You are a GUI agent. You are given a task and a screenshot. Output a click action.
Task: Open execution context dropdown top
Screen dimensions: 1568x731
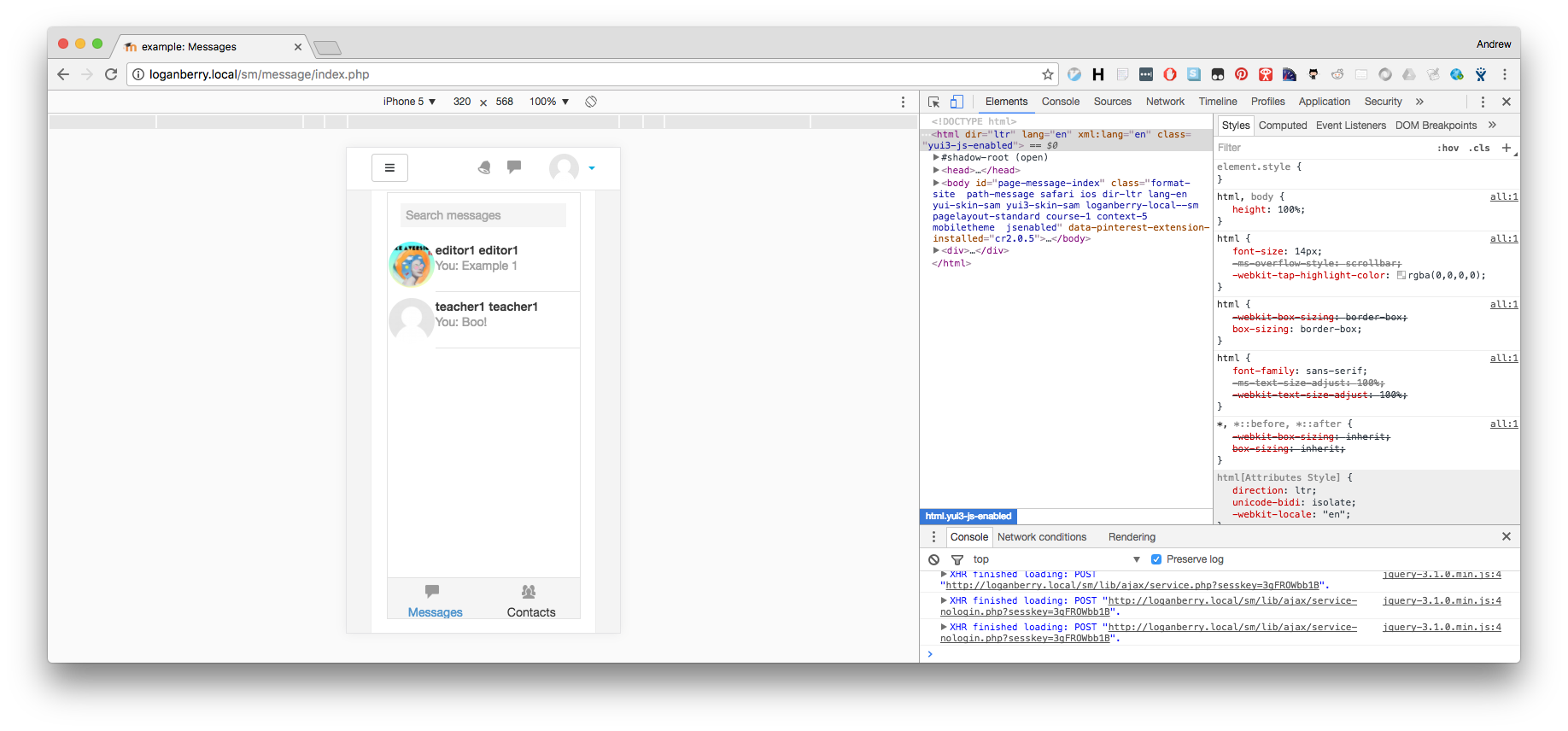[x=1056, y=559]
